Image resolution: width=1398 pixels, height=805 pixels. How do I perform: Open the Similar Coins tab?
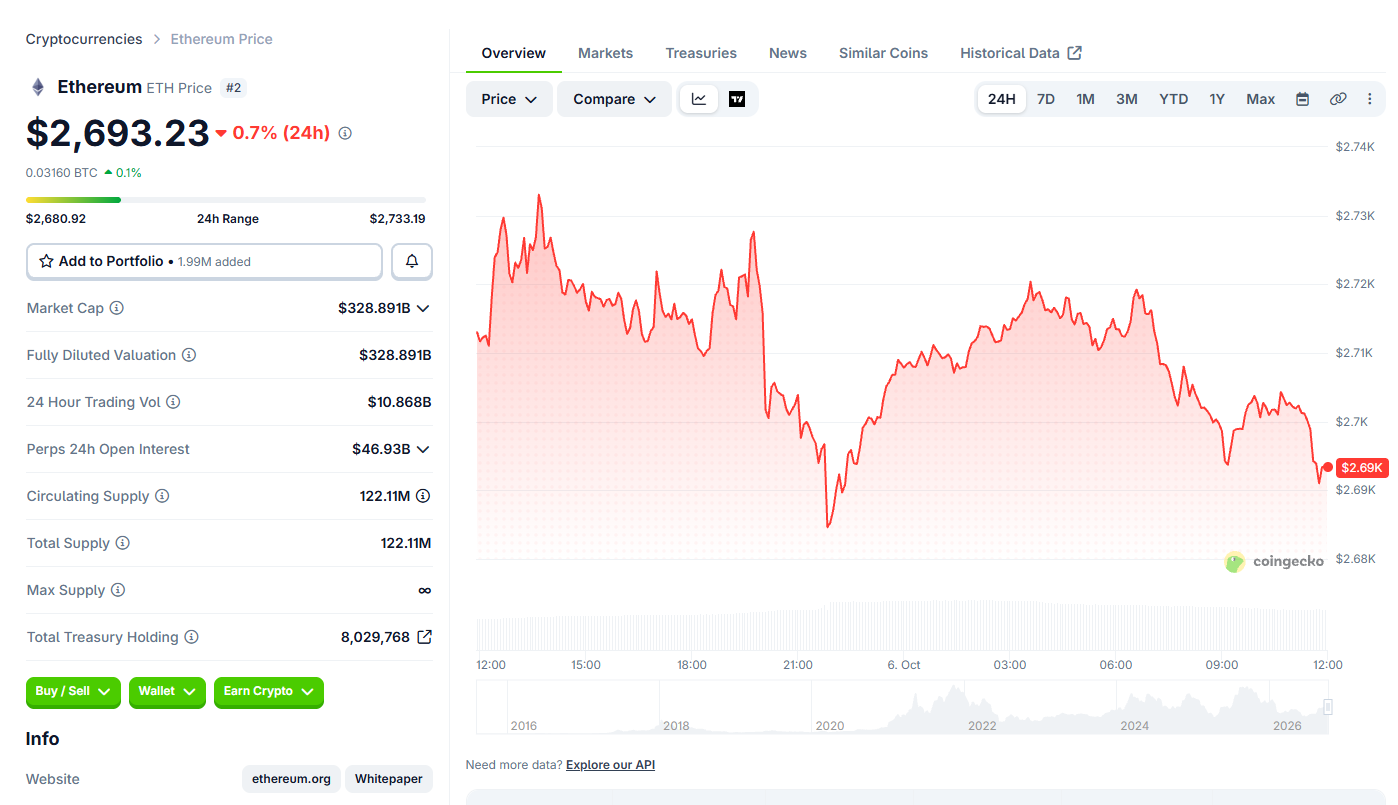click(883, 53)
